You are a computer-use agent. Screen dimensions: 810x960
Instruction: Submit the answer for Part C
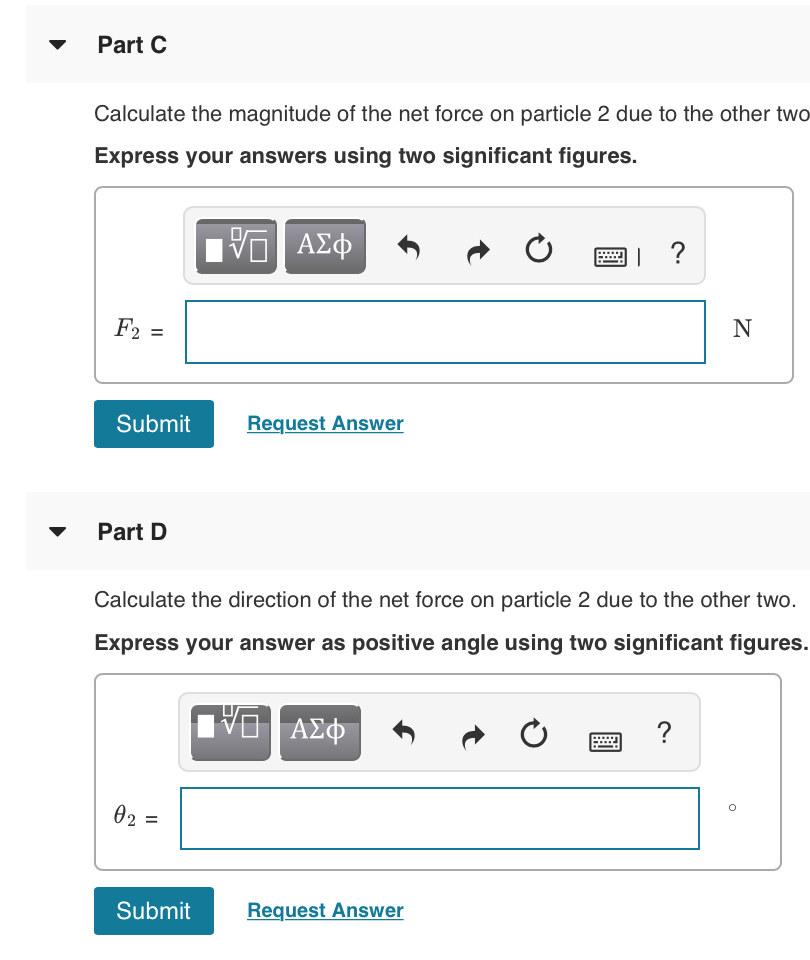coord(153,423)
